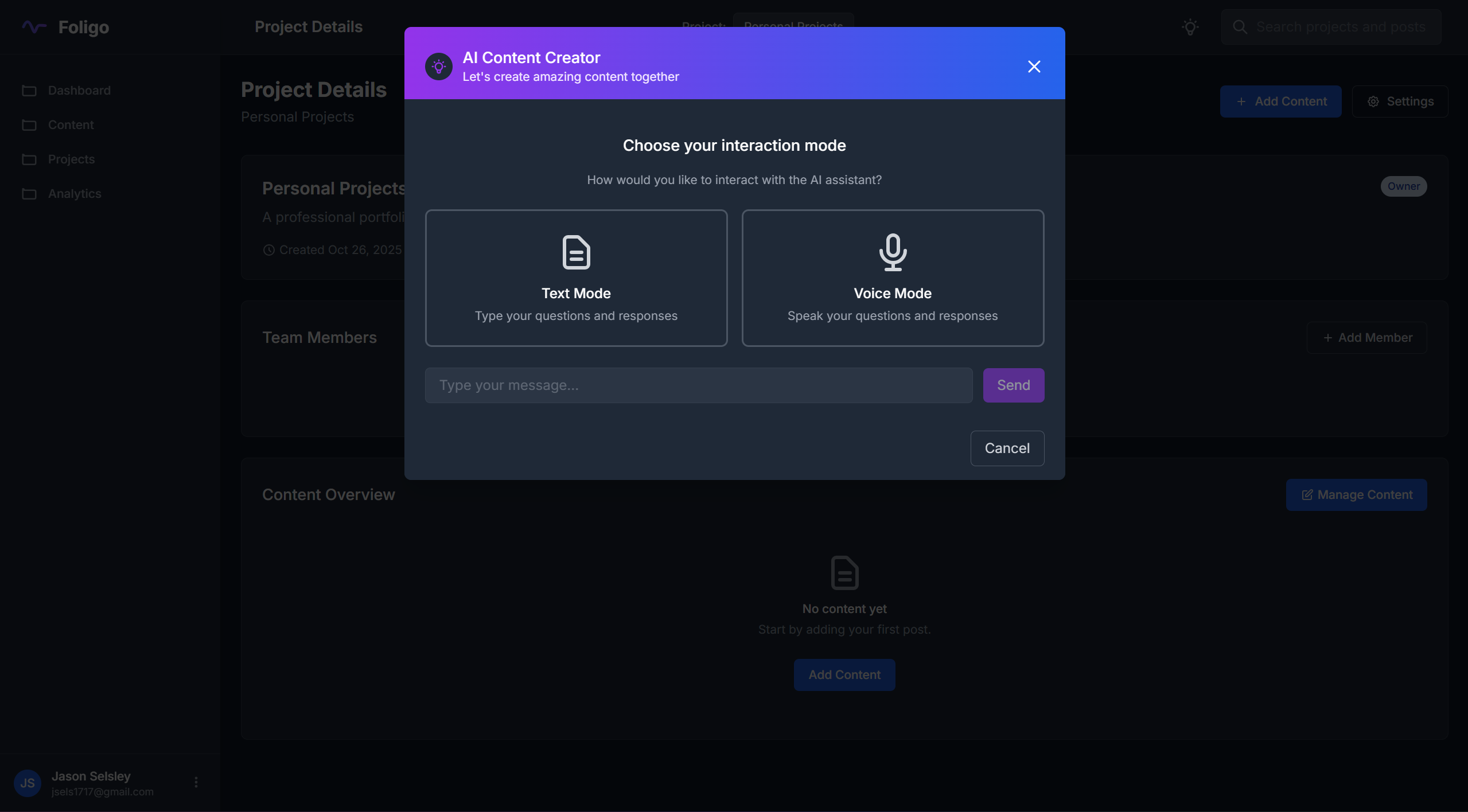The height and width of the screenshot is (812, 1468).
Task: Click the lightbulb icon in AI Content Creator header
Action: pos(439,67)
